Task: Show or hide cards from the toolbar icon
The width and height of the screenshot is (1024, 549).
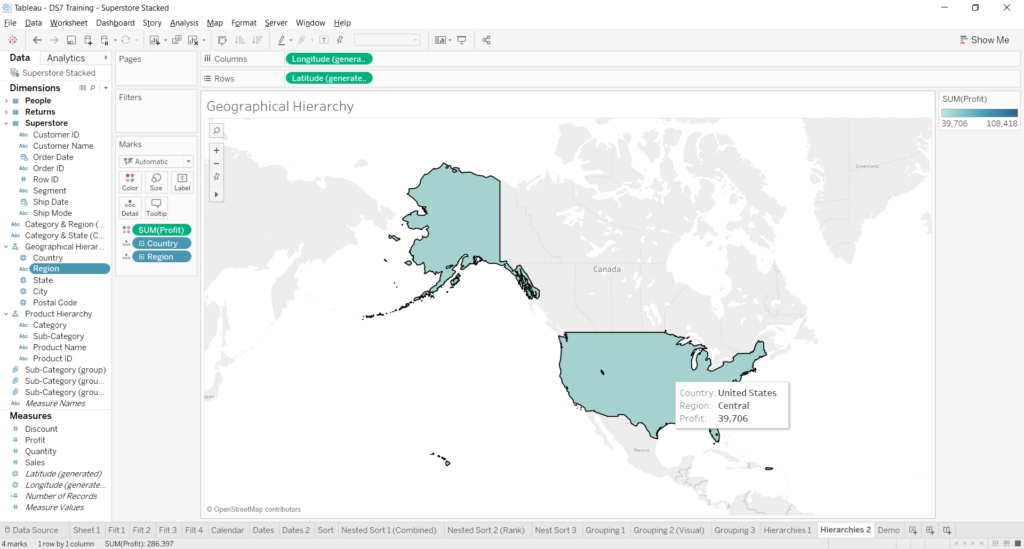Action: click(441, 40)
